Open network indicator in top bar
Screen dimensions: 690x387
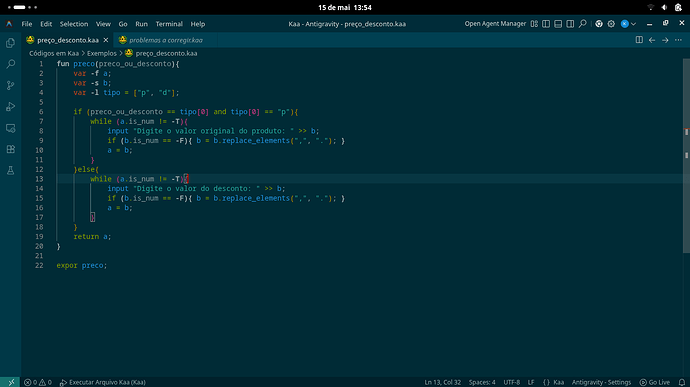651,7
